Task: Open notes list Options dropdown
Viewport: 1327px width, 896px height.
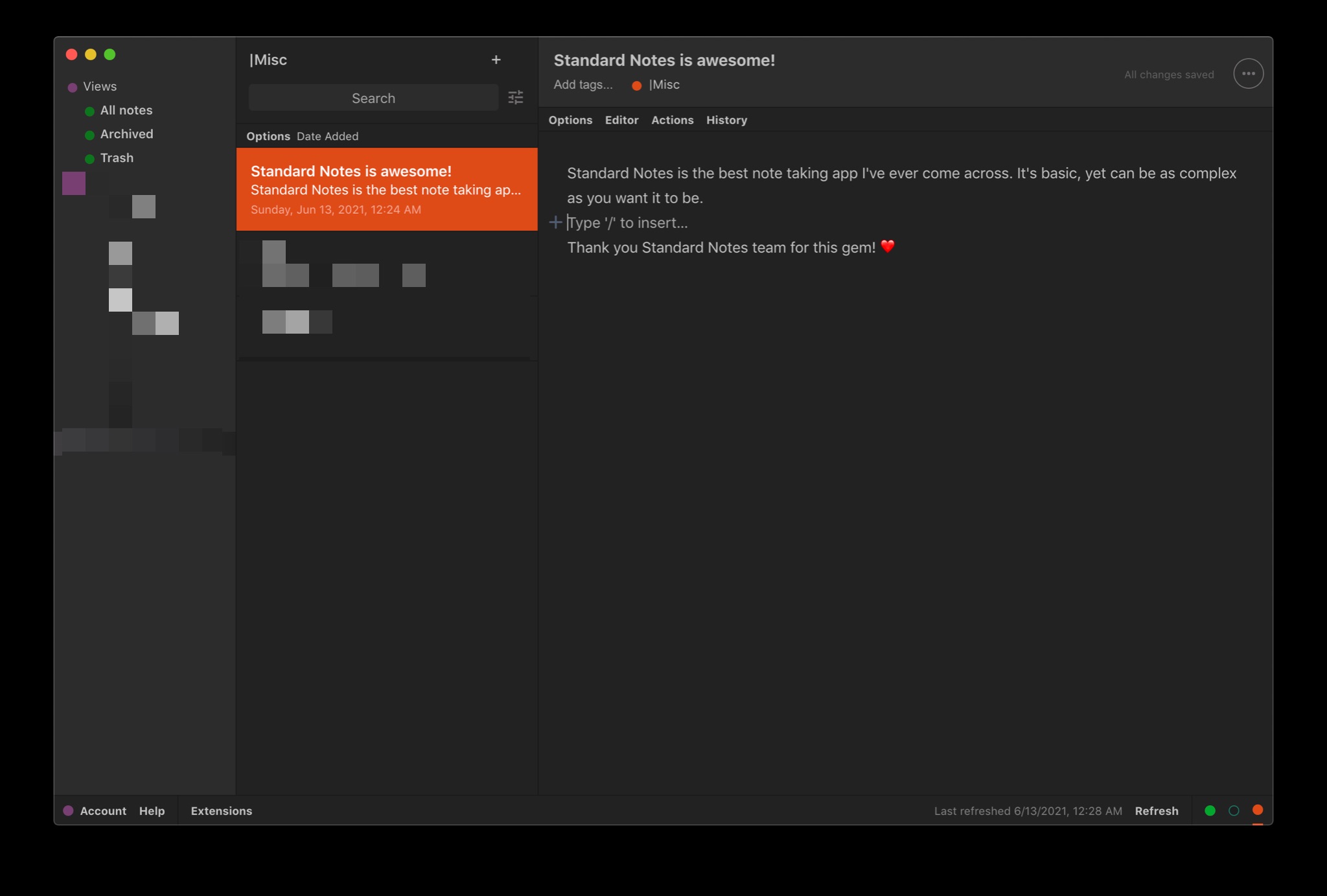Action: 268,136
